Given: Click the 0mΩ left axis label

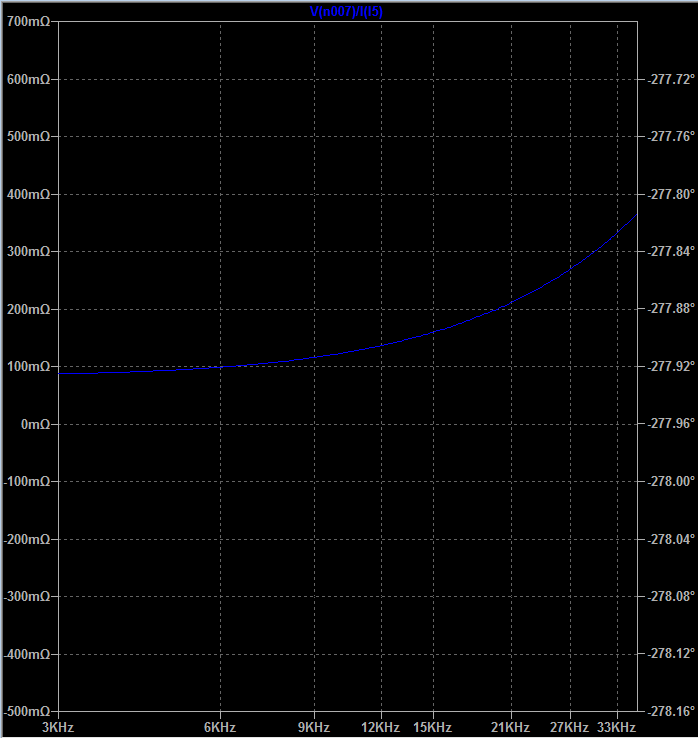Looking at the screenshot, I should 35,425.
